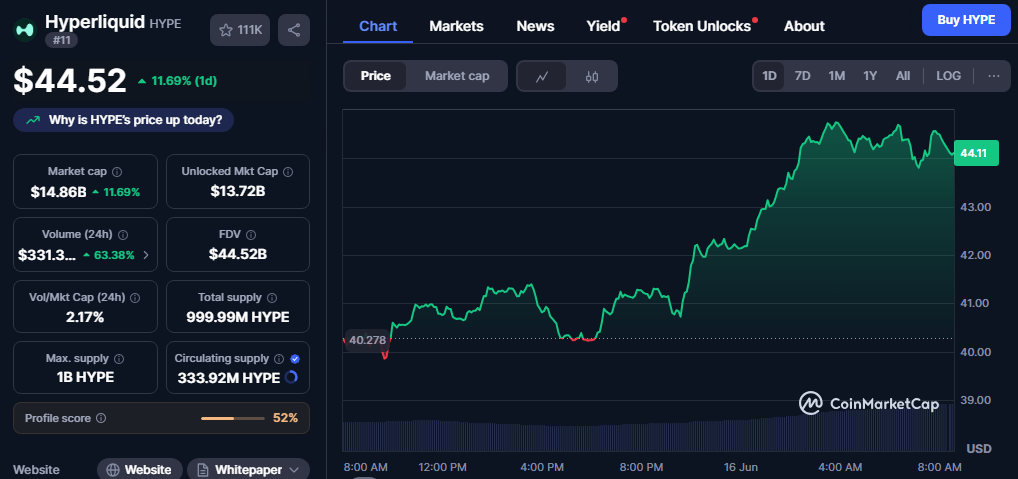Click the $44.52 price text

click(70, 81)
